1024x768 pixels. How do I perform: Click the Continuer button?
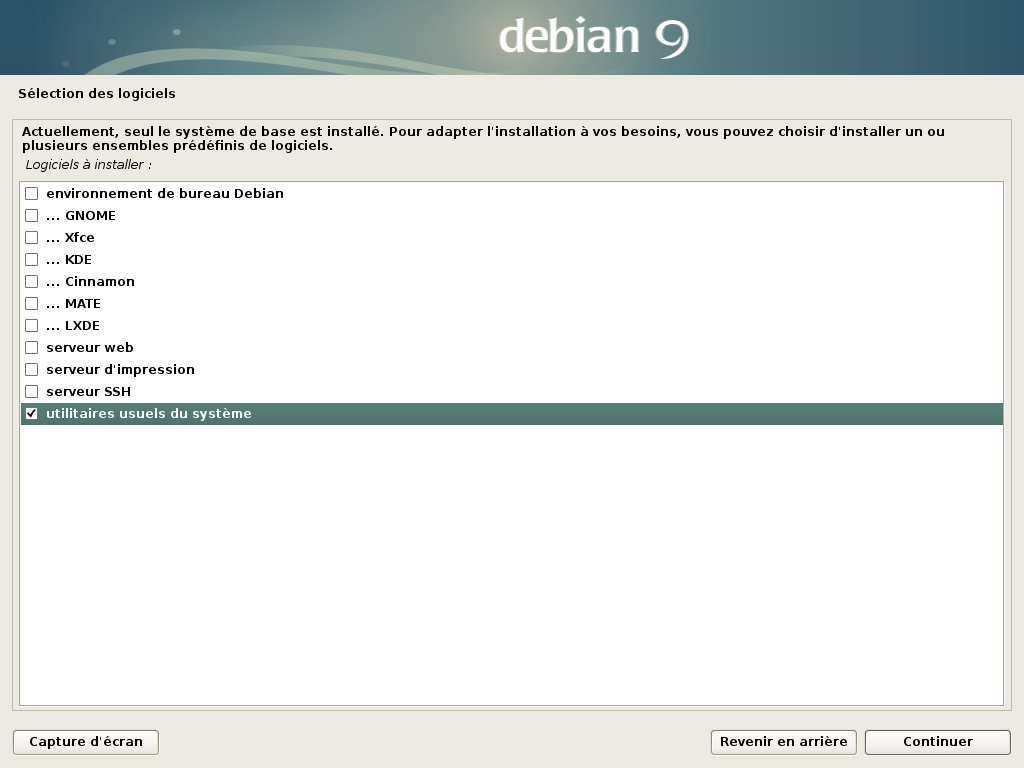click(x=938, y=742)
